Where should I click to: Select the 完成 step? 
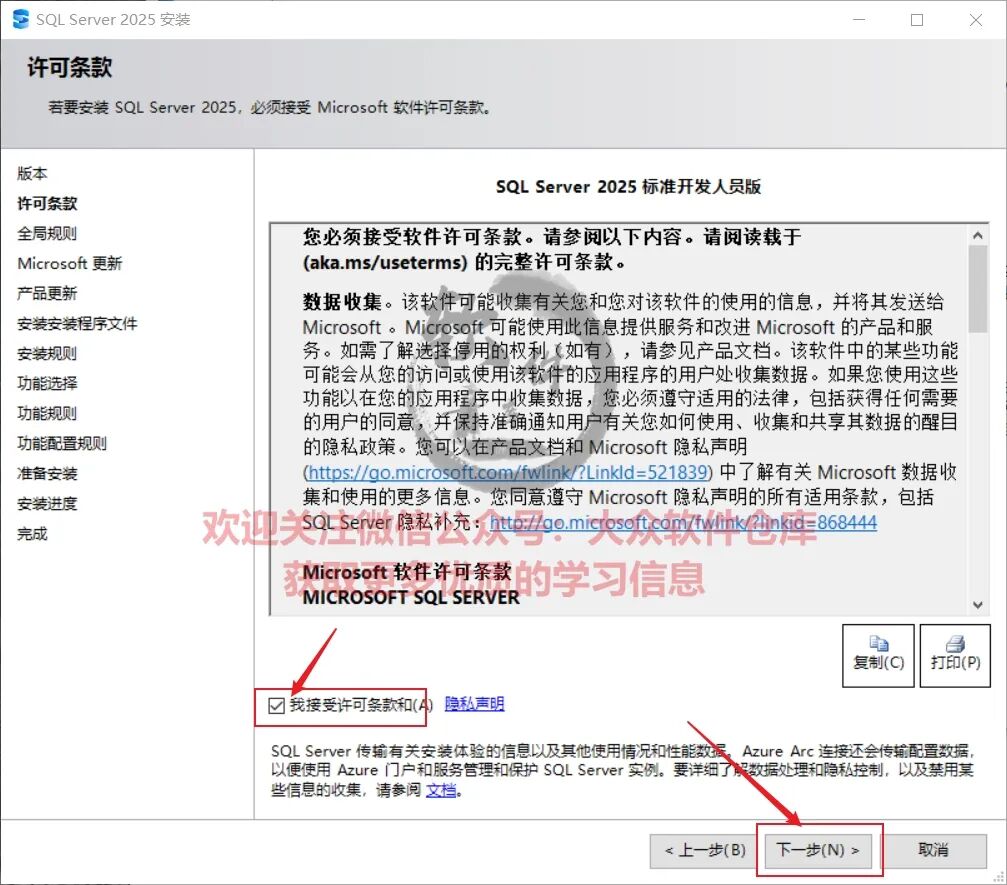coord(32,534)
